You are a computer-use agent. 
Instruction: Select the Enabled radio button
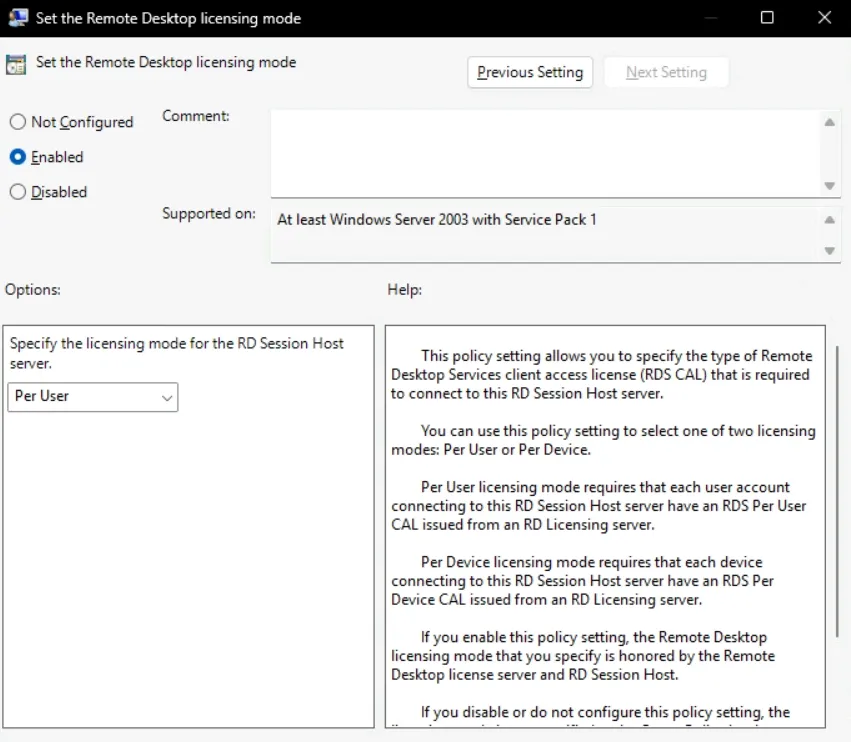pyautogui.click(x=18, y=157)
